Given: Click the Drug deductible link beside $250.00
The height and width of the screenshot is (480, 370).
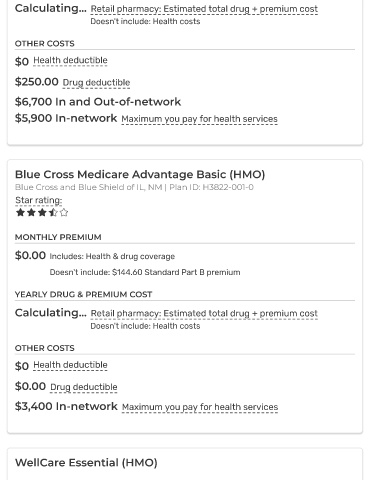Looking at the screenshot, I should pyautogui.click(x=96, y=82).
